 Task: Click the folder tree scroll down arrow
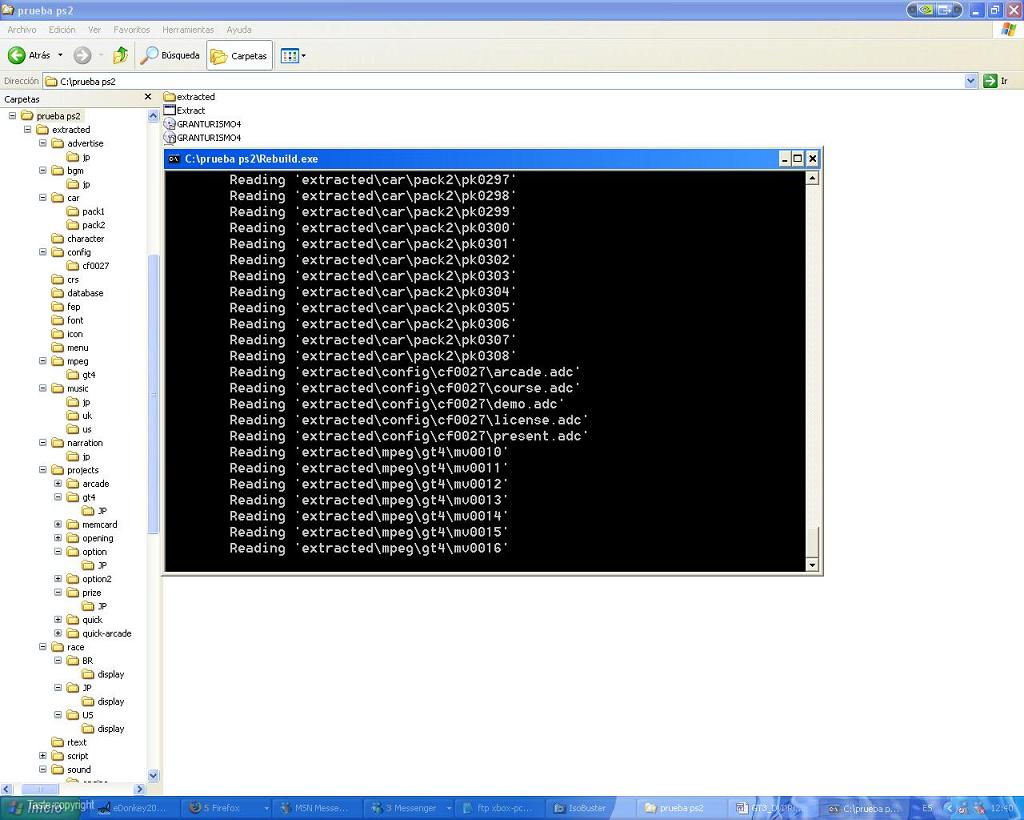coord(153,776)
